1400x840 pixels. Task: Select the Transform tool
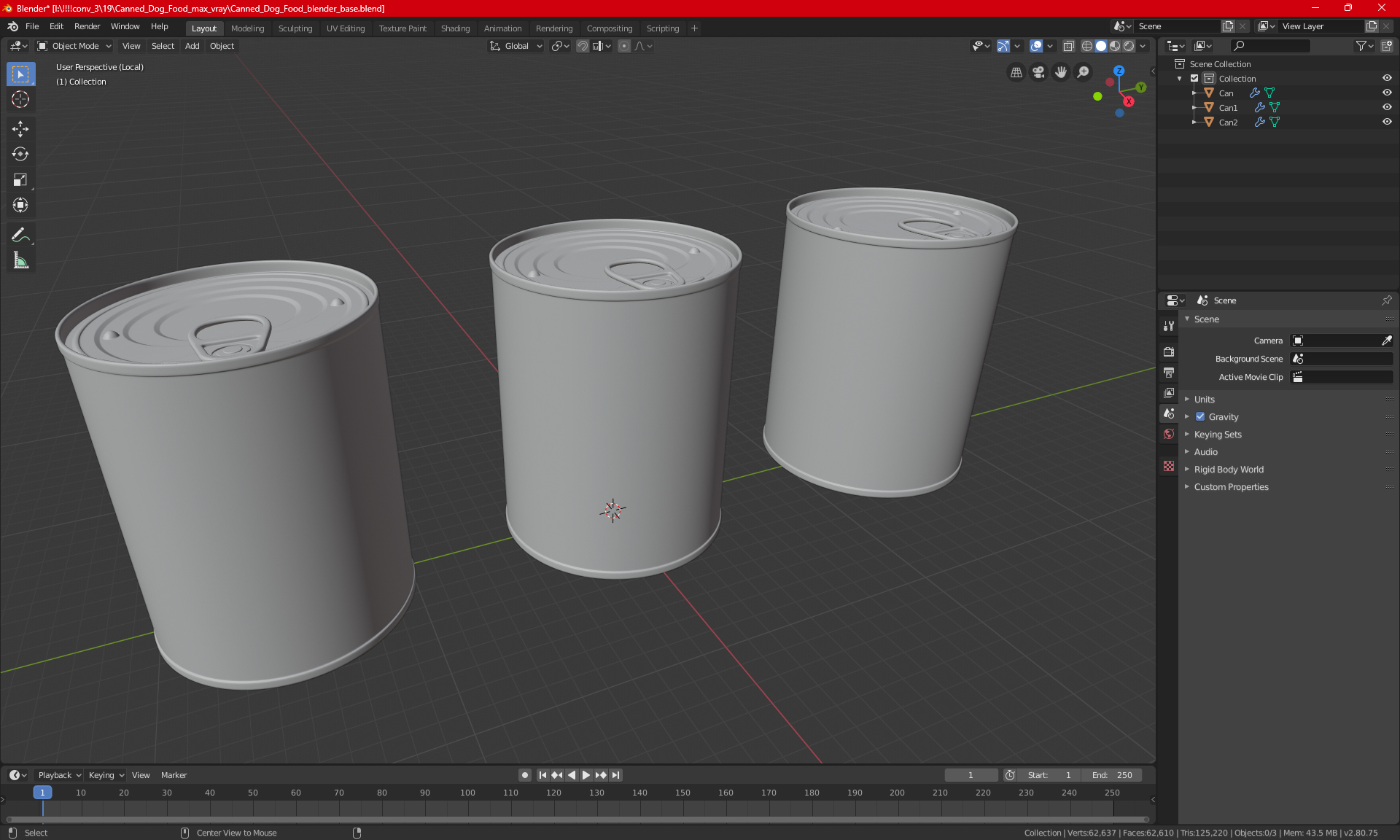coord(20,206)
